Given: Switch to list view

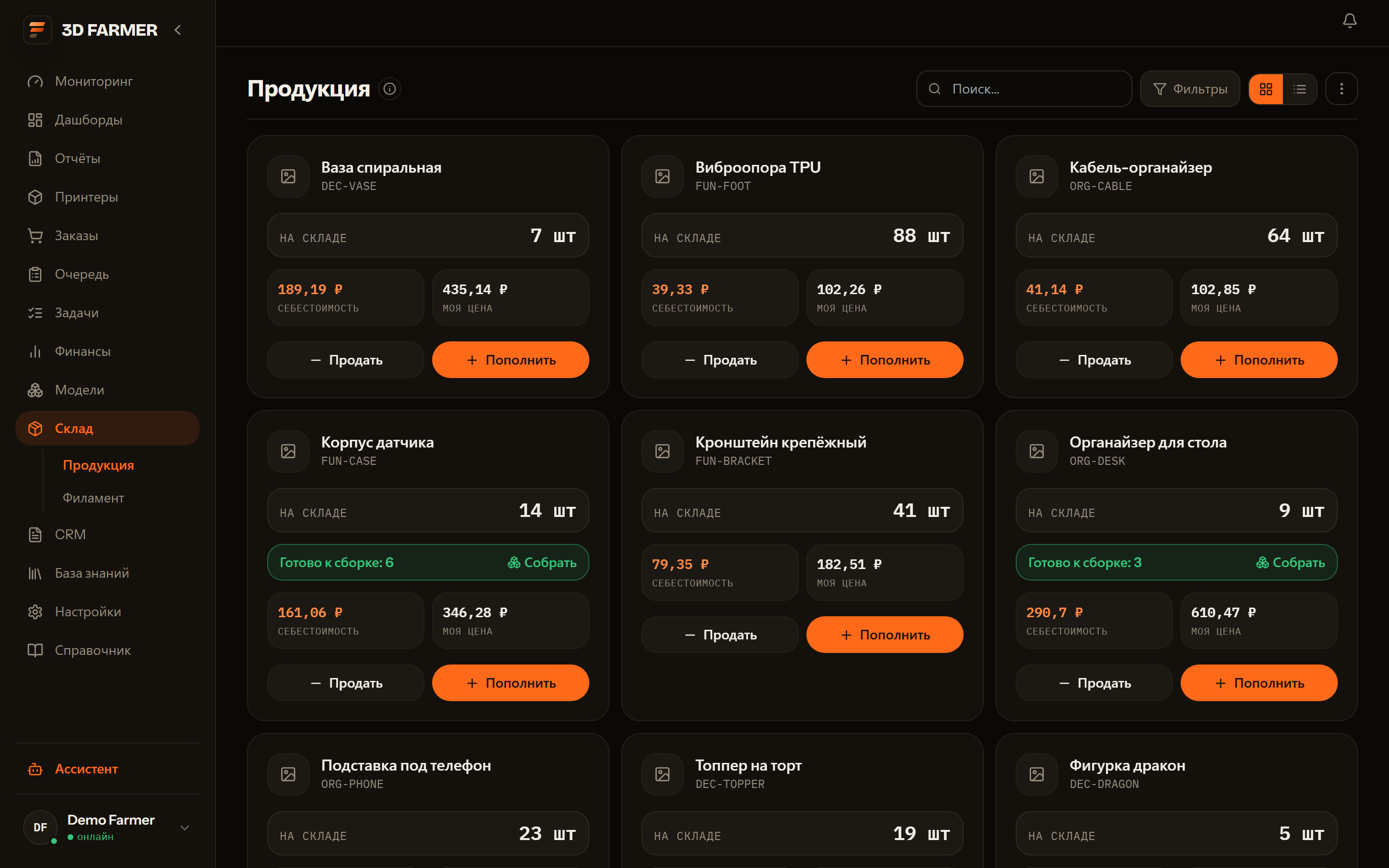Looking at the screenshot, I should click(x=1299, y=89).
